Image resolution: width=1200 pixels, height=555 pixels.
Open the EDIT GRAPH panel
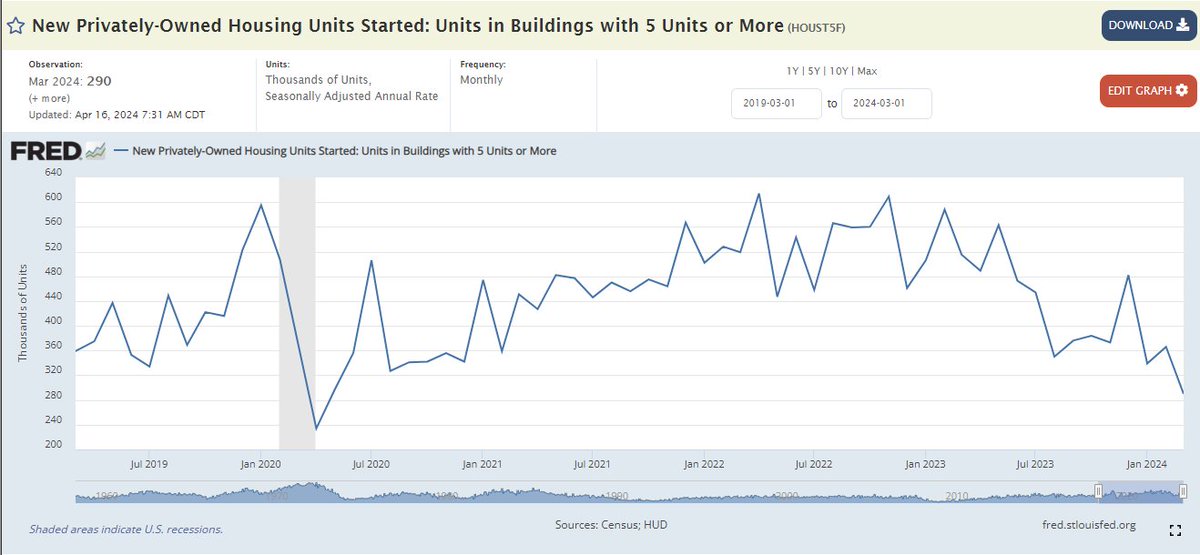pyautogui.click(x=1146, y=90)
